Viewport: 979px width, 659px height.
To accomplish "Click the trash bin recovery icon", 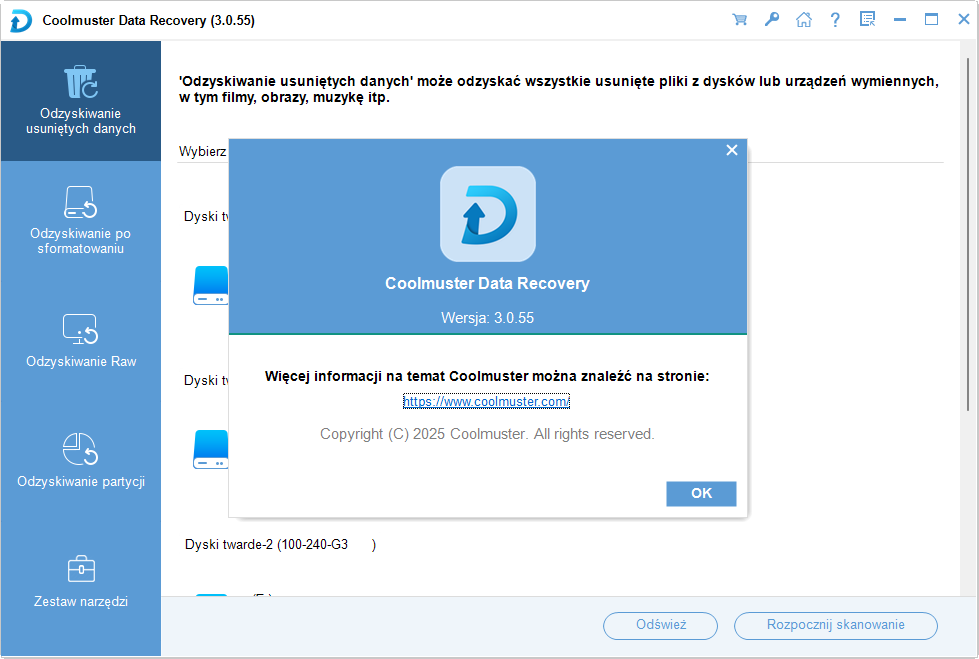I will point(81,82).
